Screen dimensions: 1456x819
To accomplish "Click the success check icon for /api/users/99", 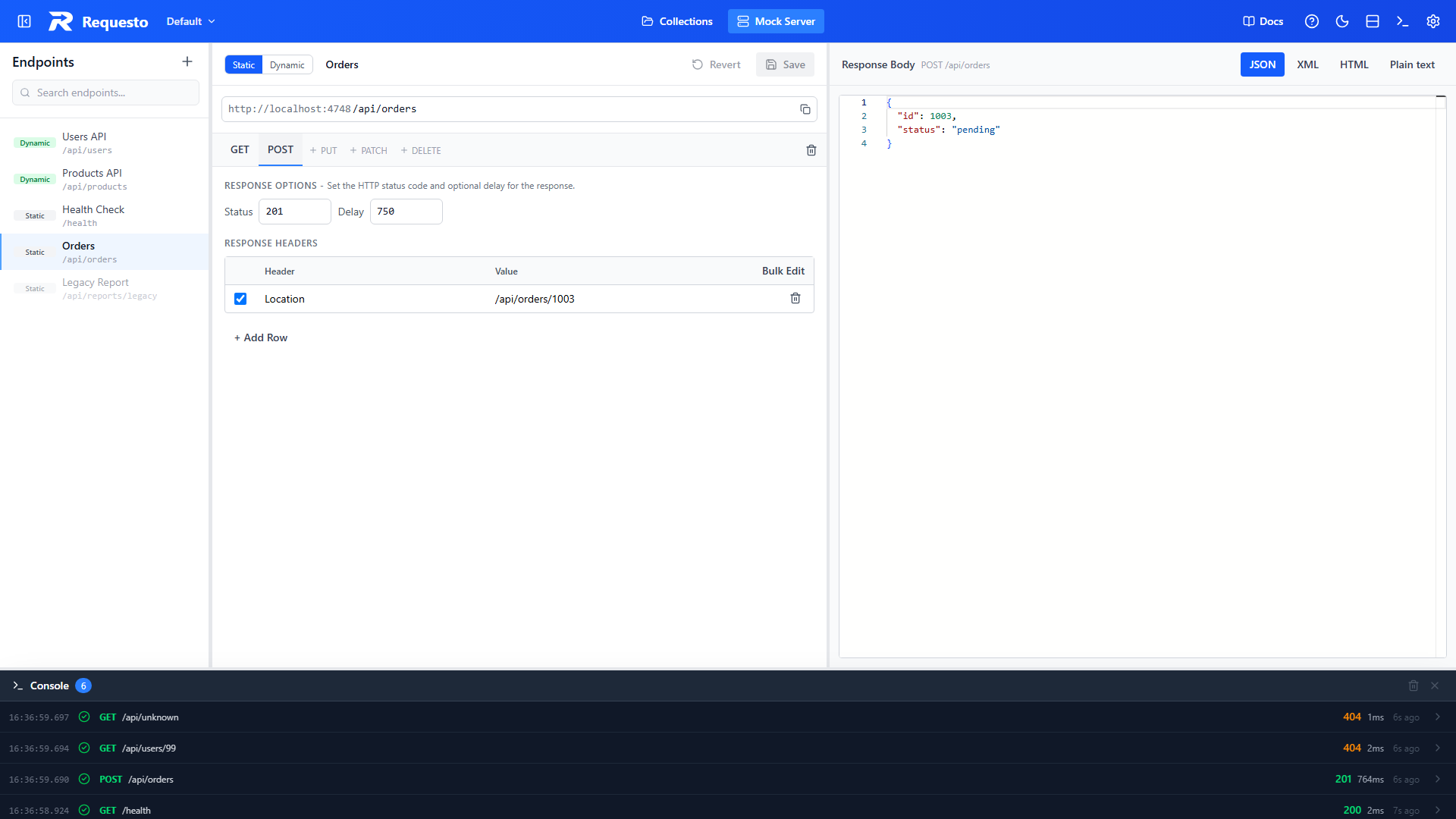I will (x=84, y=748).
